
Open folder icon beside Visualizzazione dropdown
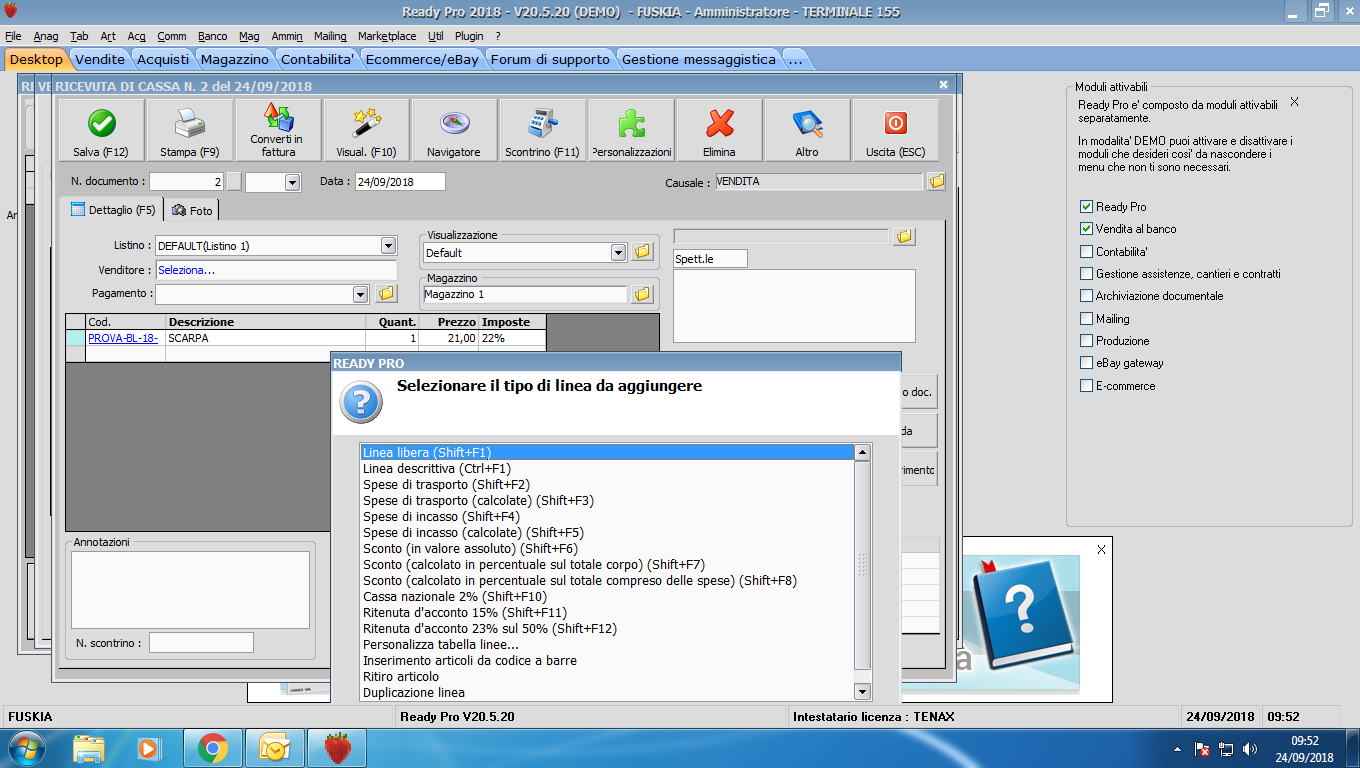pos(642,252)
